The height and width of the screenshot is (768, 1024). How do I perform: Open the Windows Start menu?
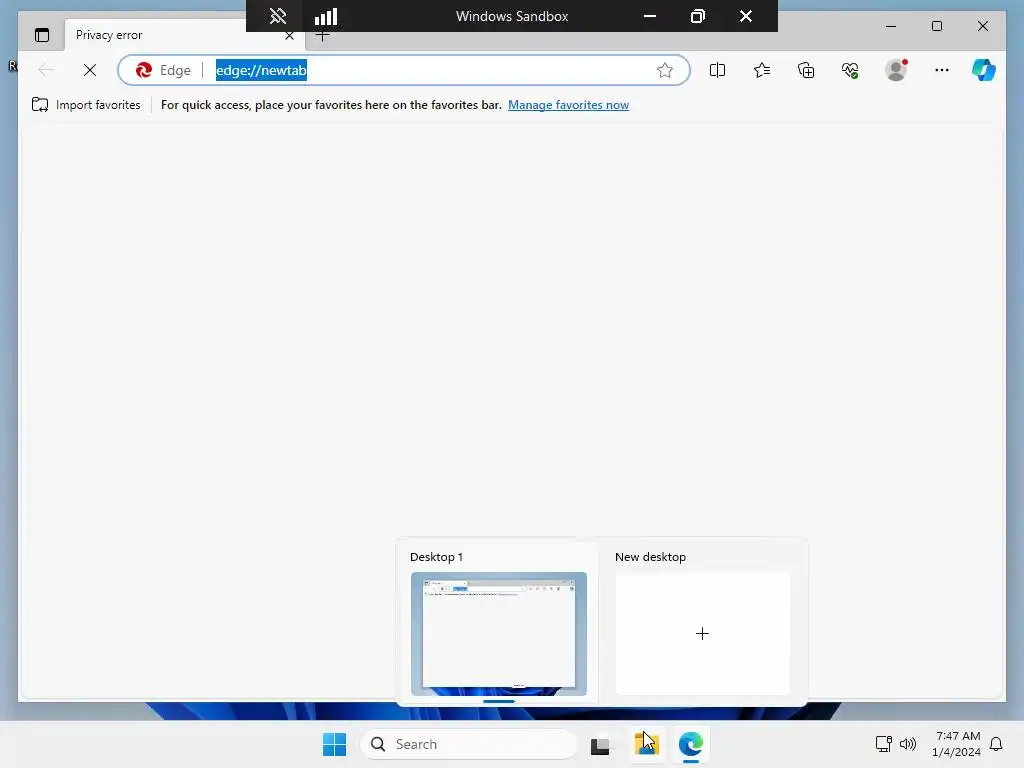tap(334, 744)
